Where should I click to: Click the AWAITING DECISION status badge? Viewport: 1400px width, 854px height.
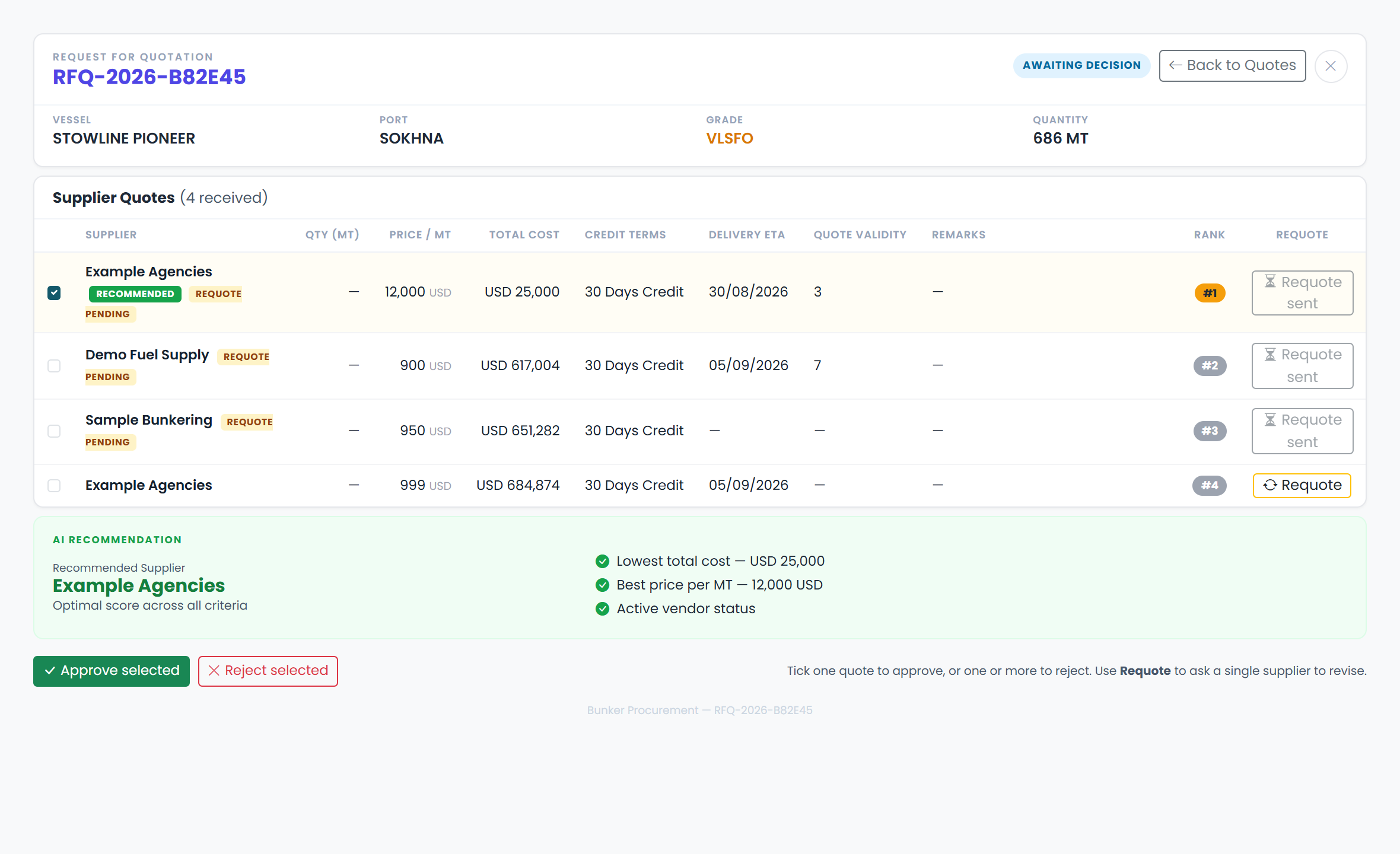tap(1081, 65)
